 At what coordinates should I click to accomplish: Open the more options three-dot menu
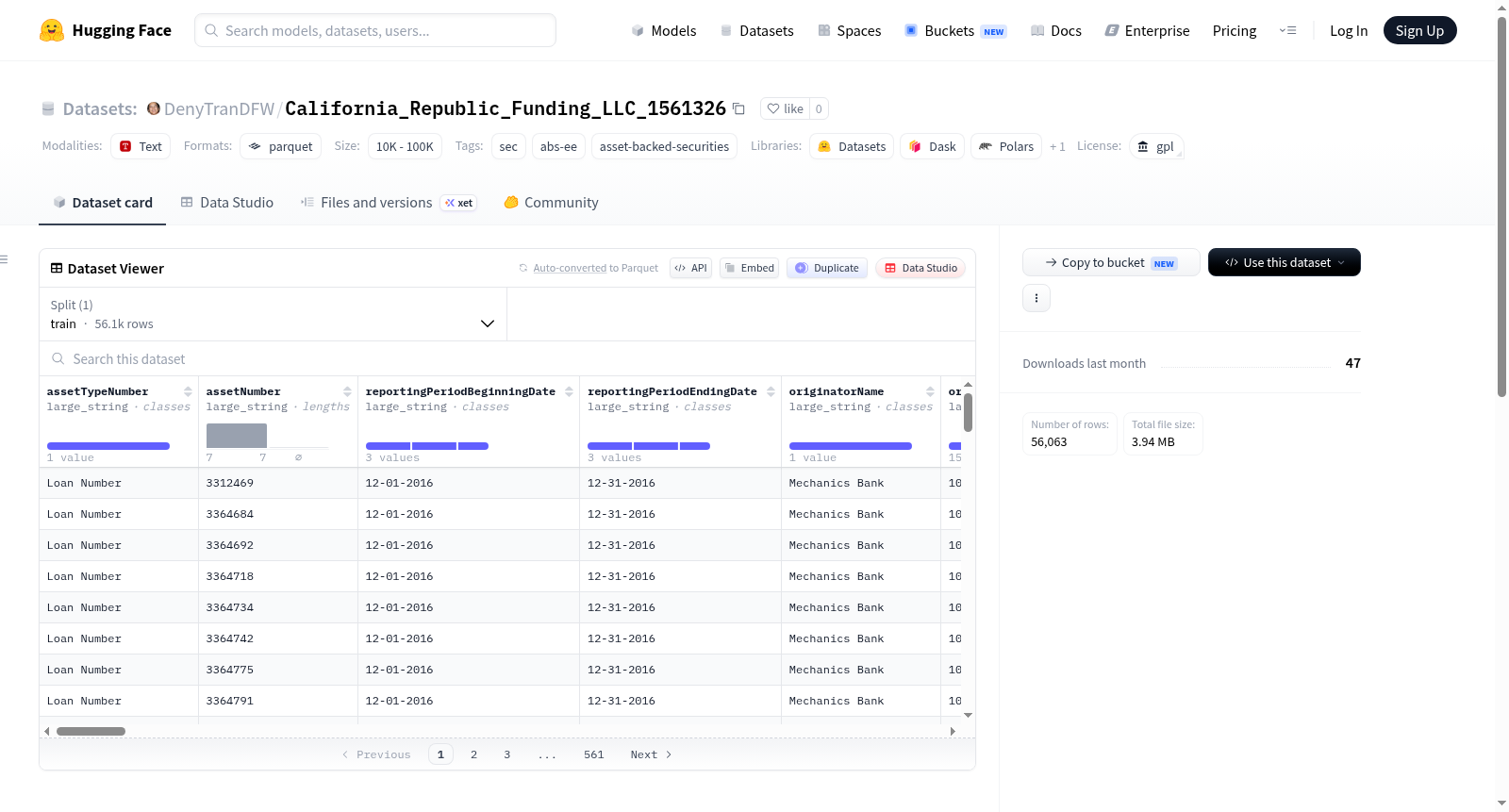point(1036,298)
